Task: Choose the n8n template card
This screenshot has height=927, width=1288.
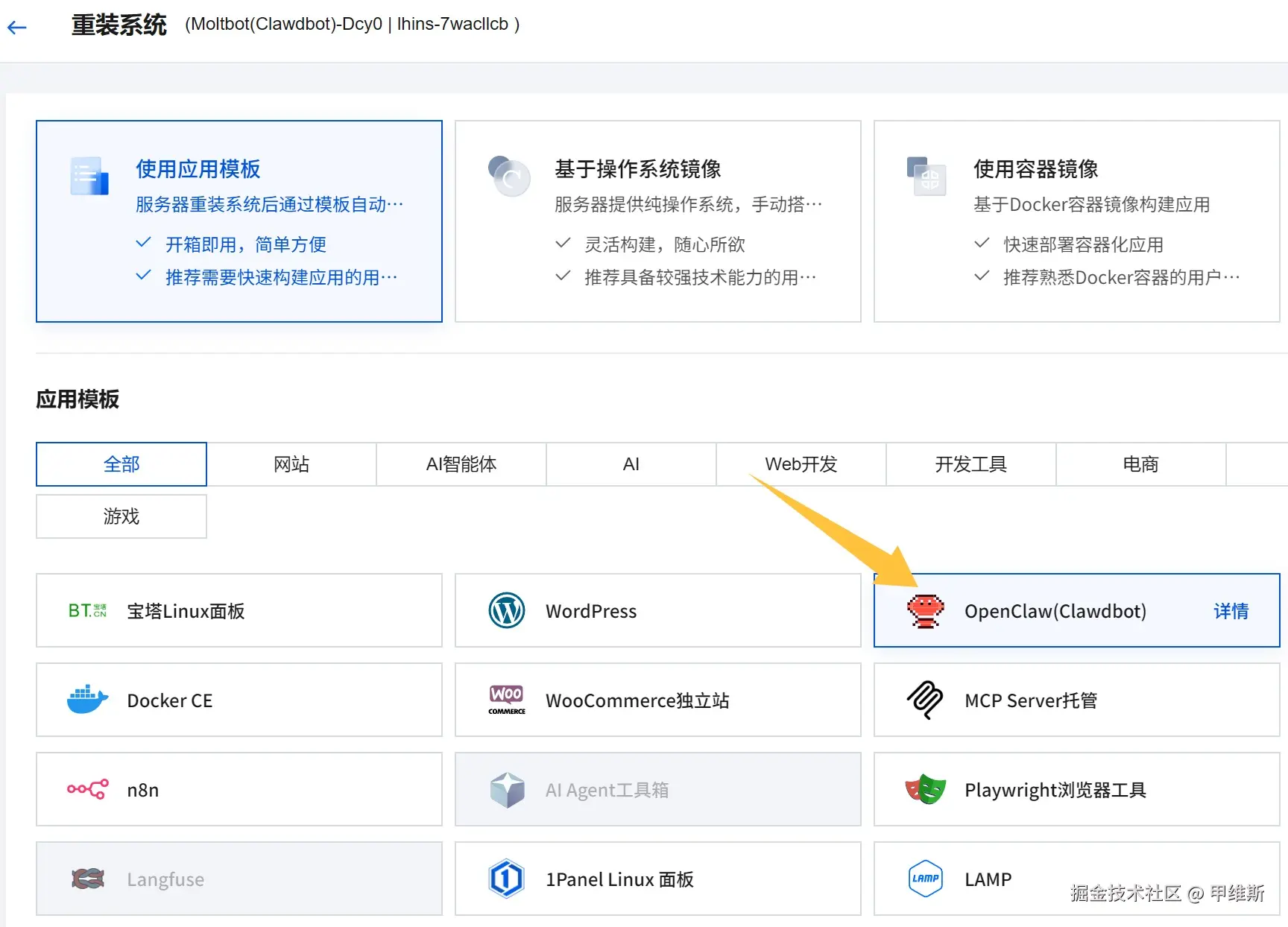Action: [239, 789]
